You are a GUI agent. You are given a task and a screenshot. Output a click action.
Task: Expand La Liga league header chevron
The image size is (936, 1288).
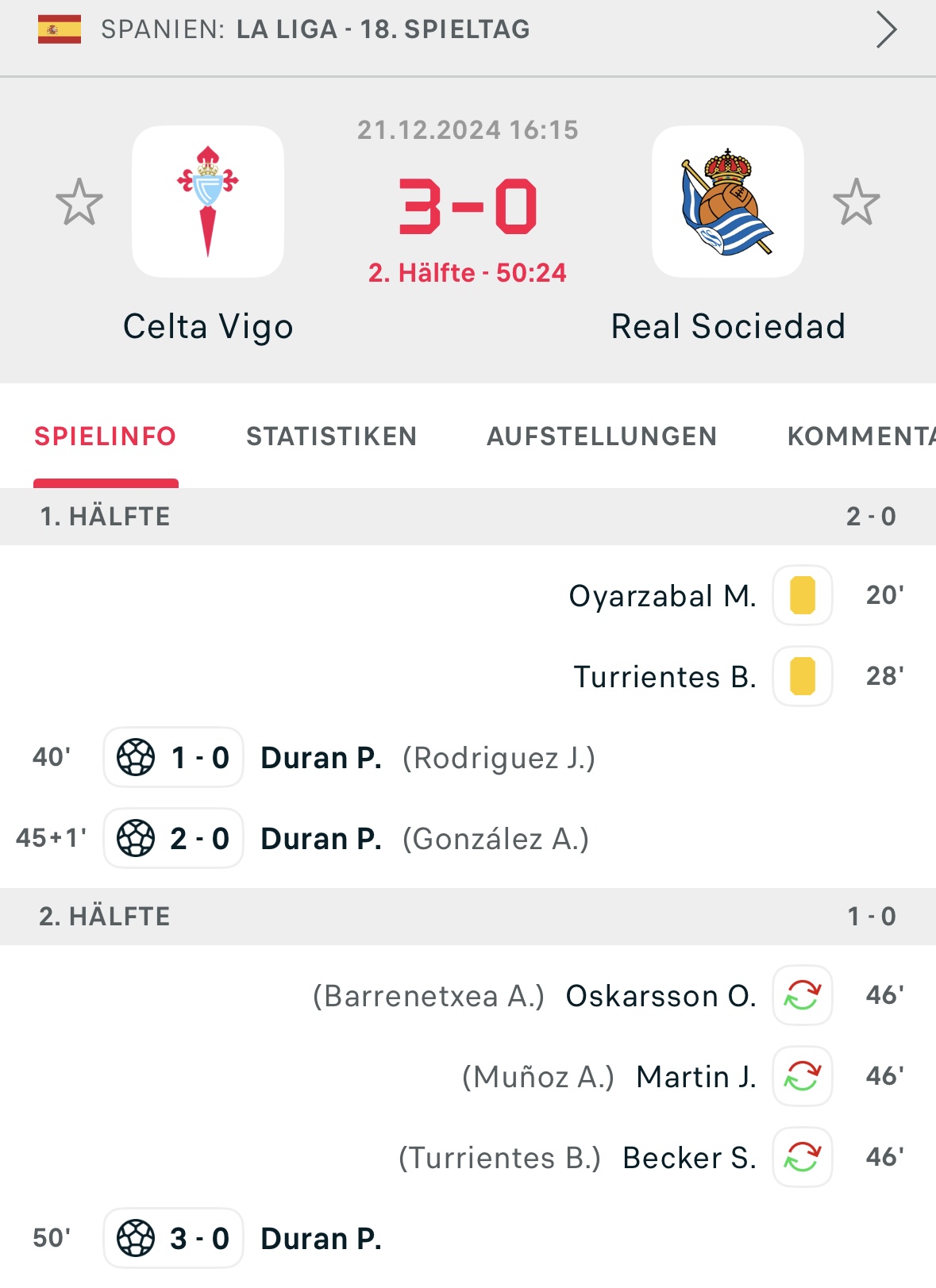[886, 30]
